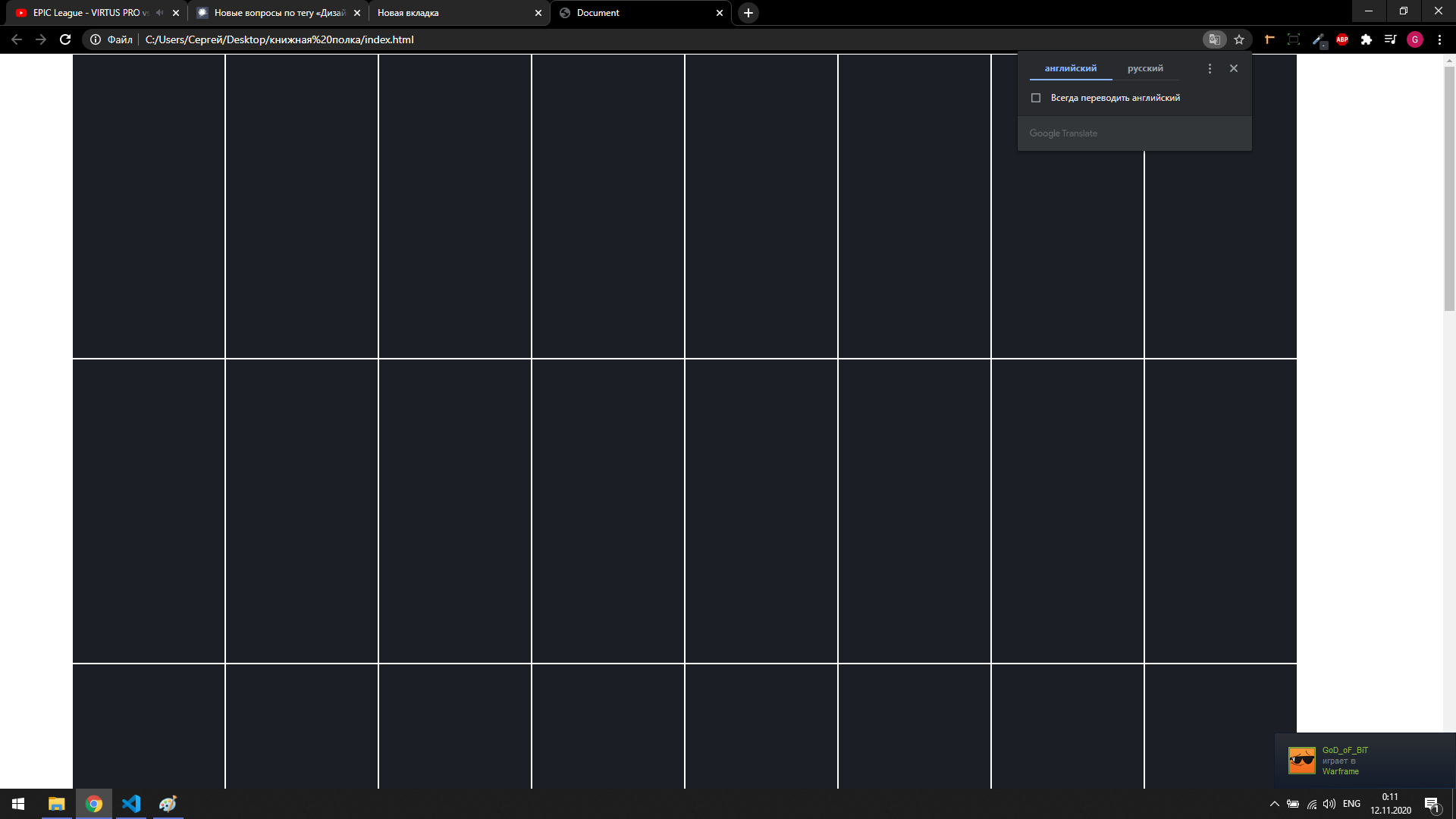Open the Wi-Fi network tray icon
The width and height of the screenshot is (1456, 819).
tap(1312, 804)
